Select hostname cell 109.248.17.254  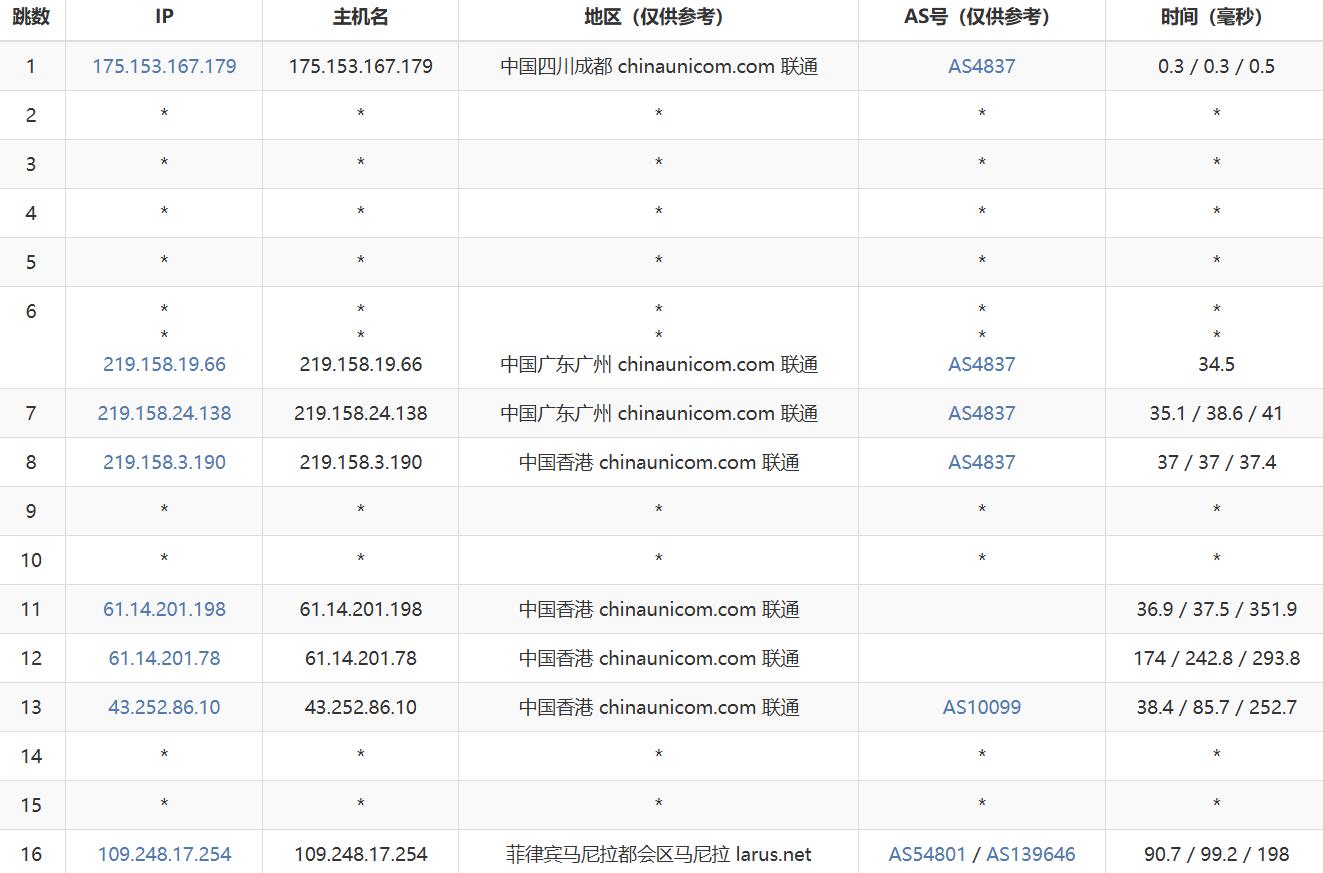pyautogui.click(x=360, y=854)
